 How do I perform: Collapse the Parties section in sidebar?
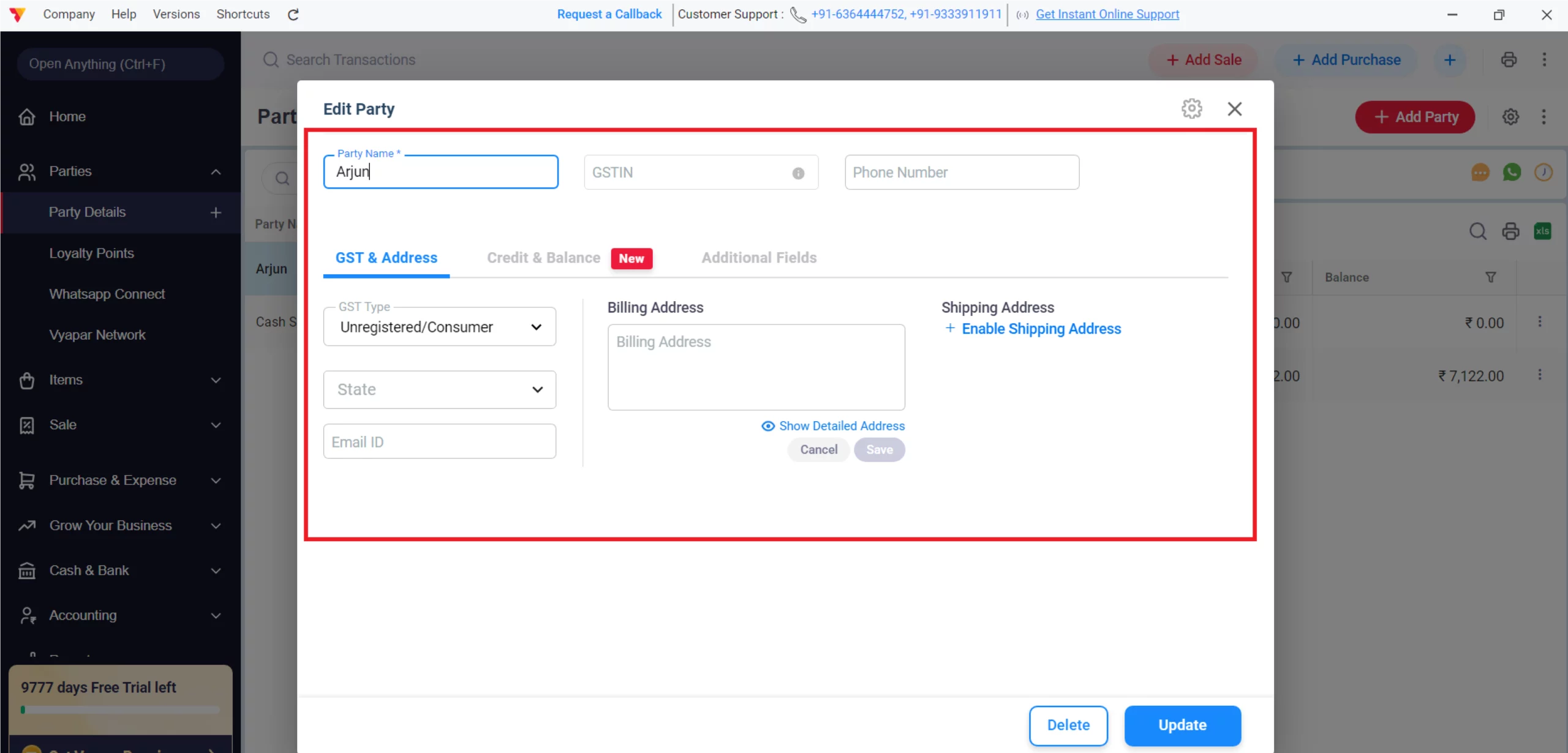215,171
